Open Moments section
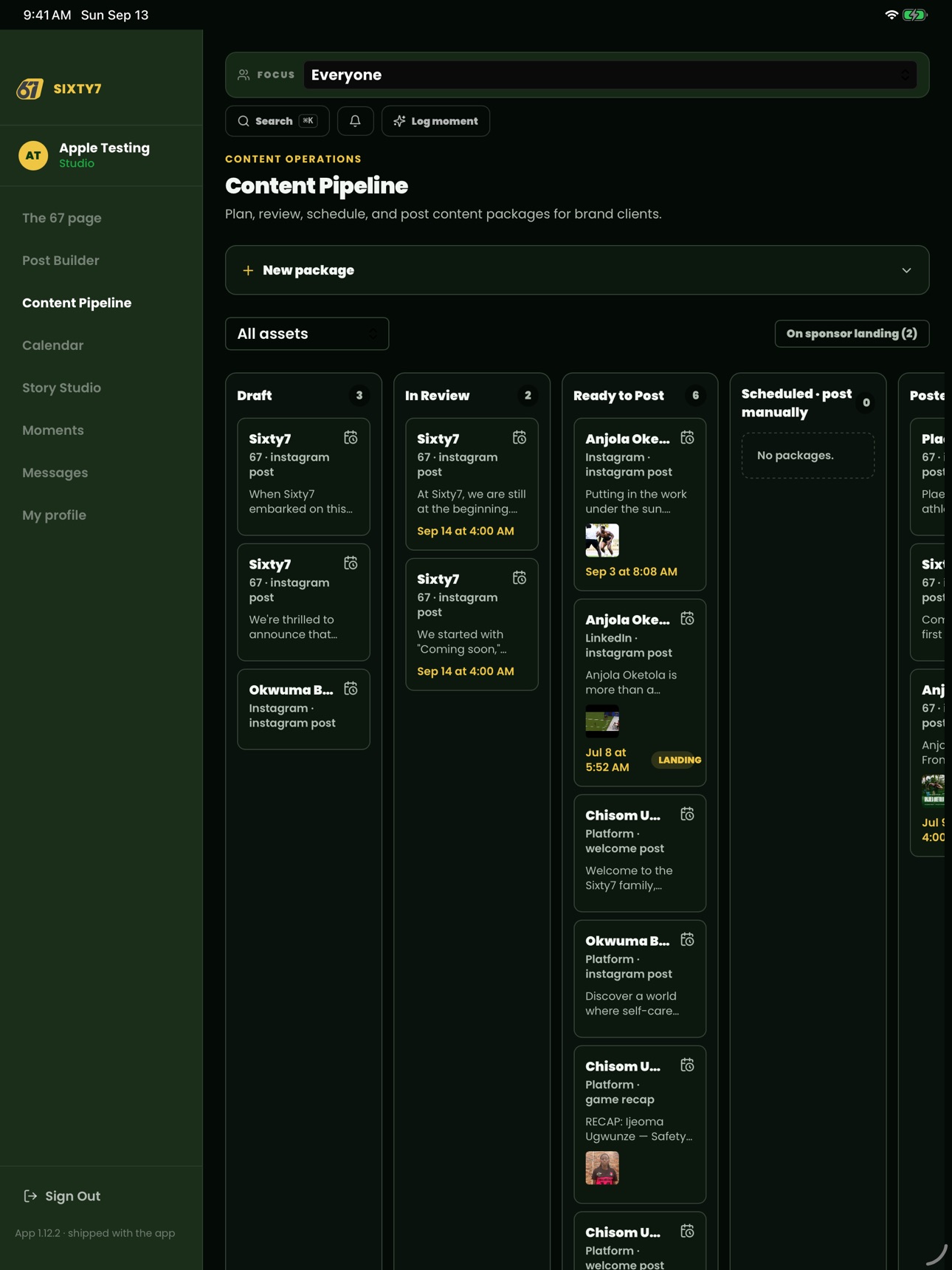The image size is (952, 1270). 53,430
